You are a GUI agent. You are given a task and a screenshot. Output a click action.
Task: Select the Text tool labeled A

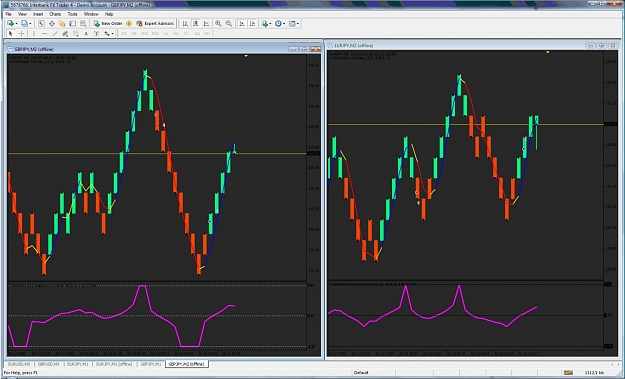(x=86, y=33)
